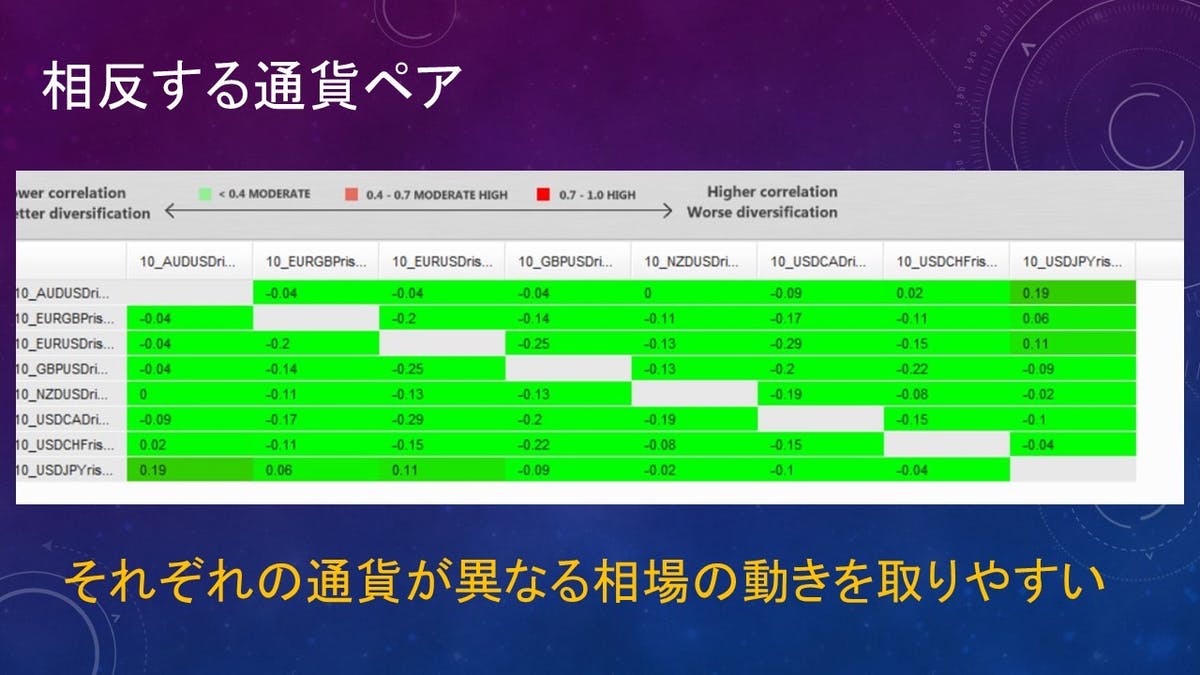The width and height of the screenshot is (1200, 675).
Task: Select the 10_EURUSD column header
Action: (441, 261)
